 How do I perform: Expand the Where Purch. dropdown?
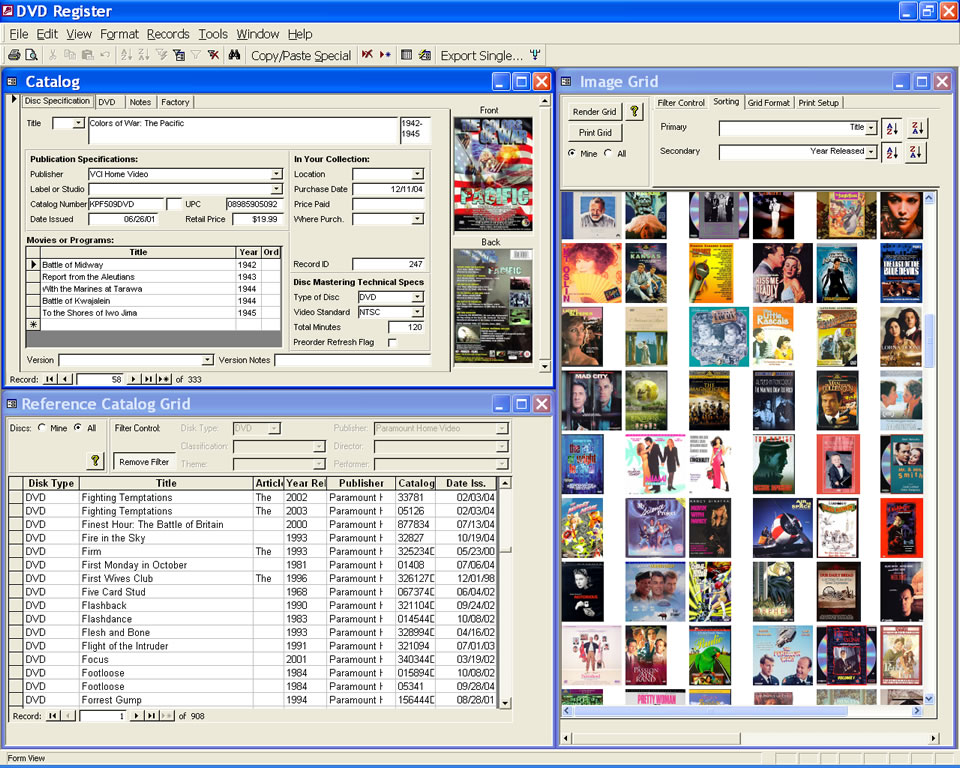418,219
